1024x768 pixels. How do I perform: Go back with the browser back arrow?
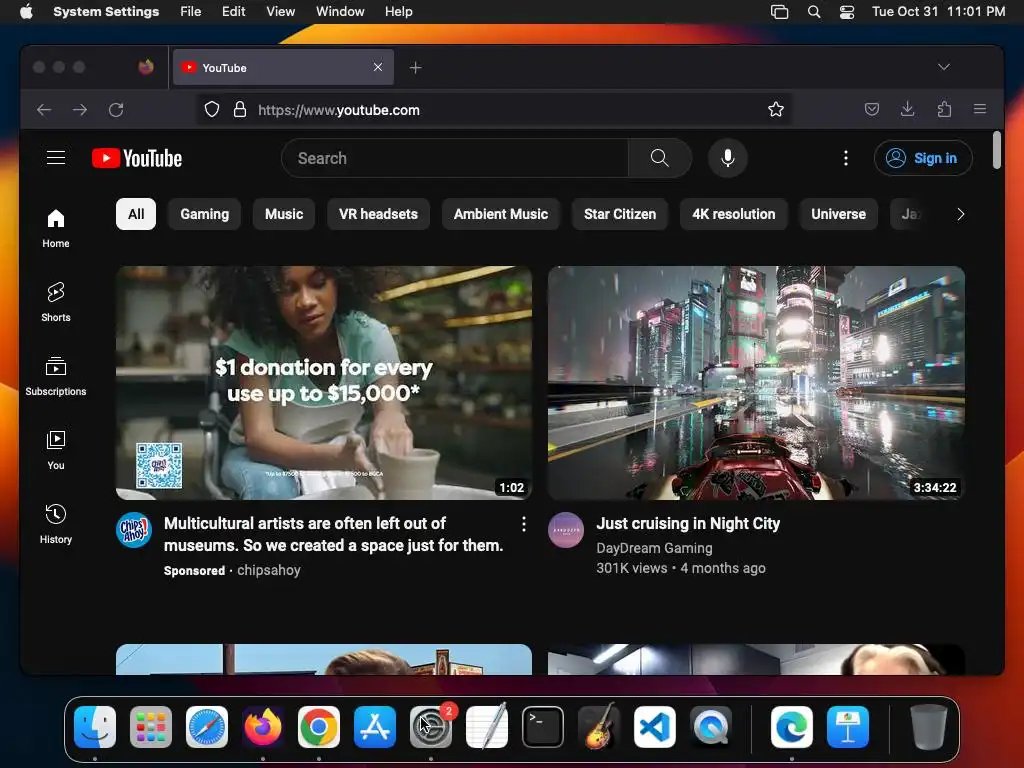pos(44,110)
